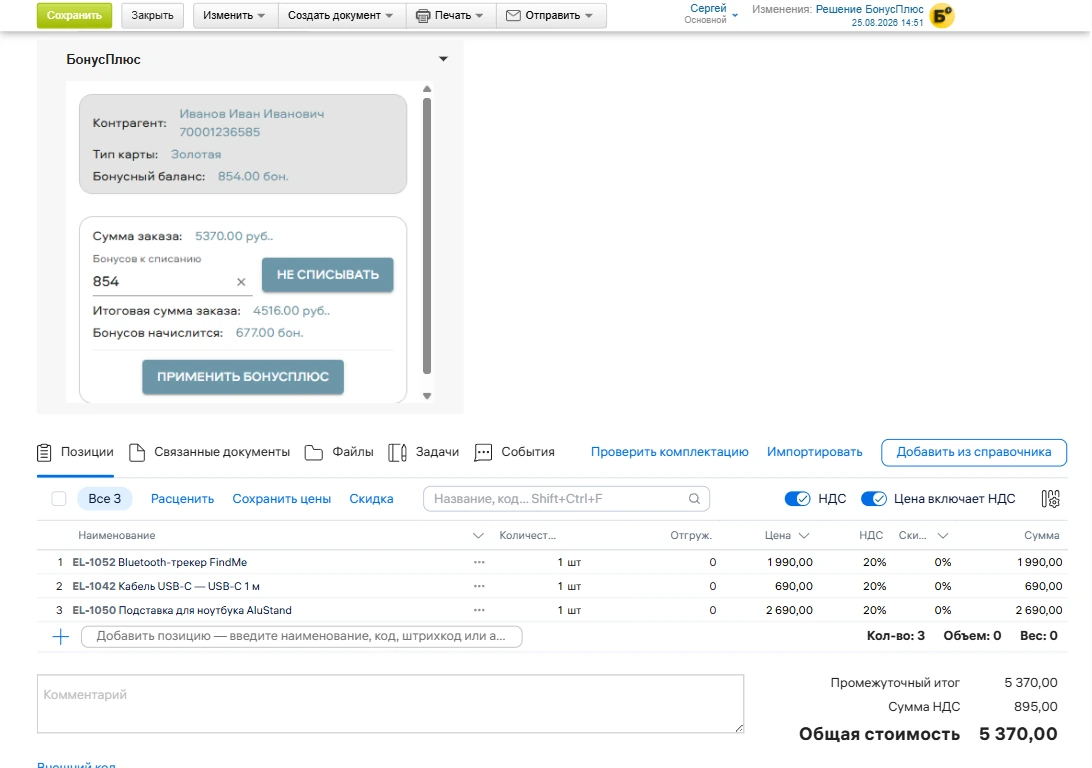1092x768 pixels.
Task: Click Добавить из справочника button
Action: (x=974, y=452)
